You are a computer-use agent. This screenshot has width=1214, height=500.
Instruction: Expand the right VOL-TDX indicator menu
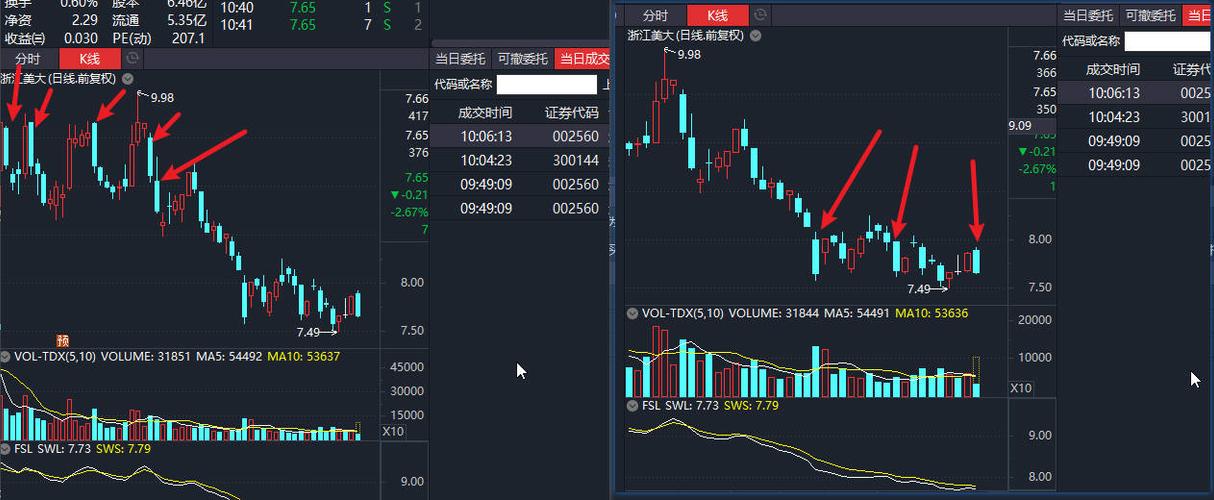[633, 313]
